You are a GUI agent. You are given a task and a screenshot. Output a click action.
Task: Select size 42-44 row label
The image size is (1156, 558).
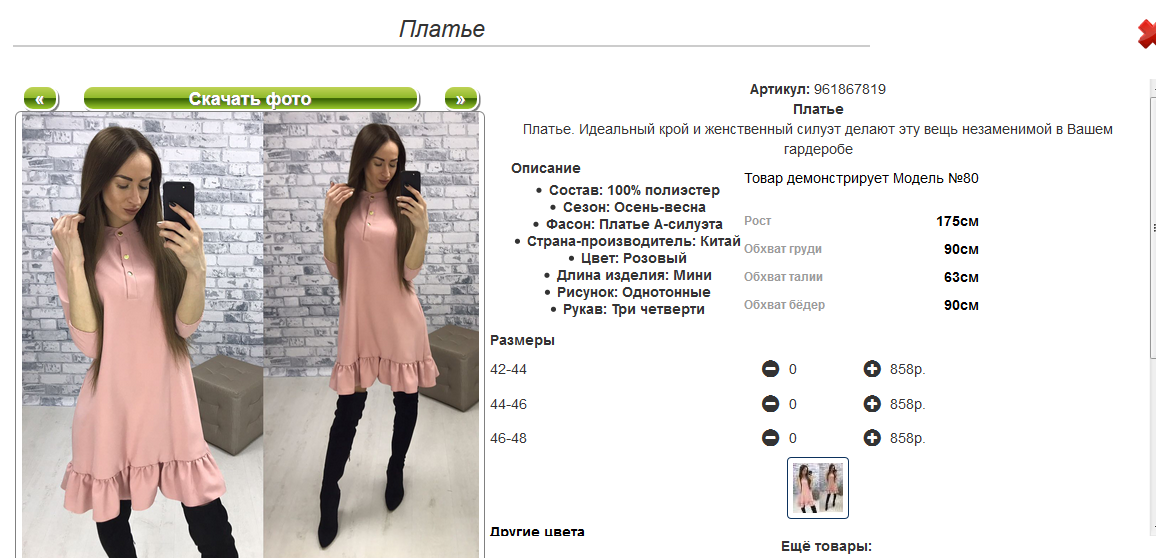pos(509,369)
